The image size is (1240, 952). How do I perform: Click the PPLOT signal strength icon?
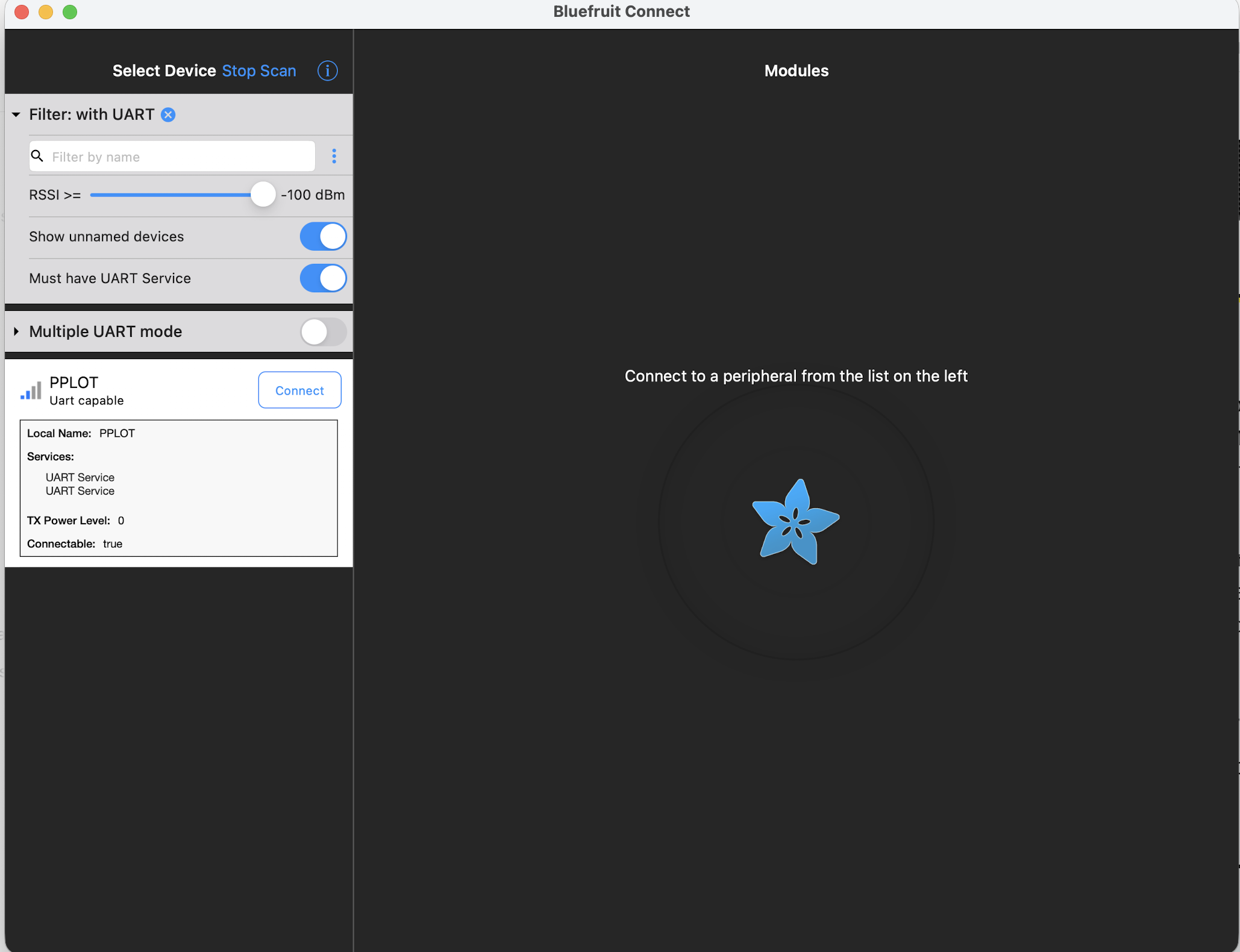click(x=31, y=390)
